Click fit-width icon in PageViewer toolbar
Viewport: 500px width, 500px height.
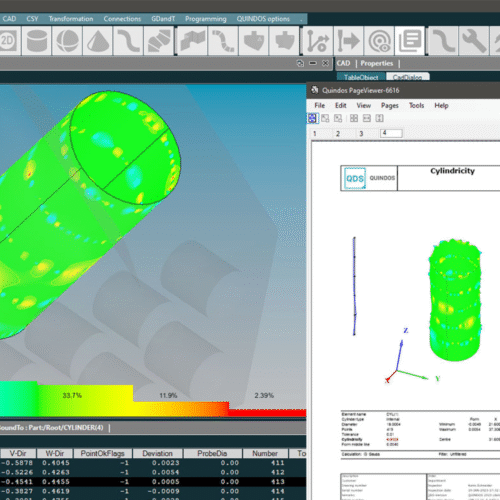367,118
